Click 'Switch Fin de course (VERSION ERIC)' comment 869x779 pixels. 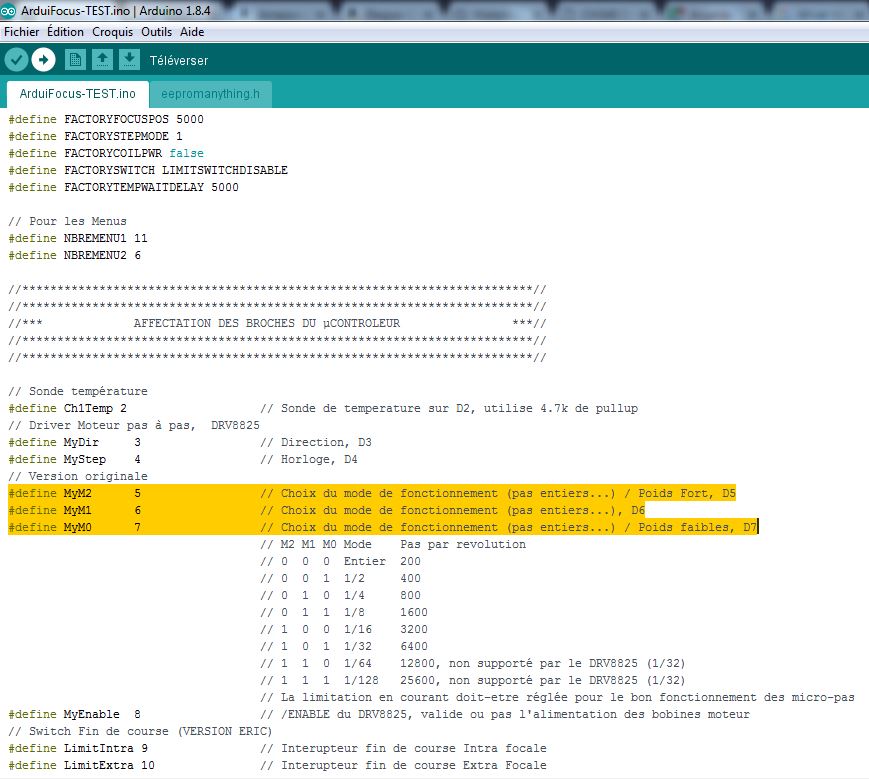pos(140,731)
